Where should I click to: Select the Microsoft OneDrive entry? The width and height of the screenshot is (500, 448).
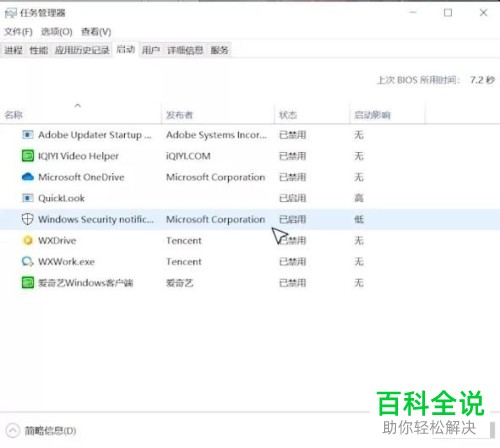81,177
